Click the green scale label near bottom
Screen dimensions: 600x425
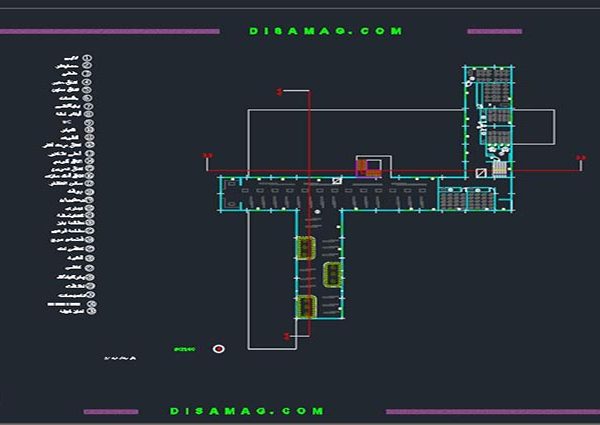tap(184, 349)
